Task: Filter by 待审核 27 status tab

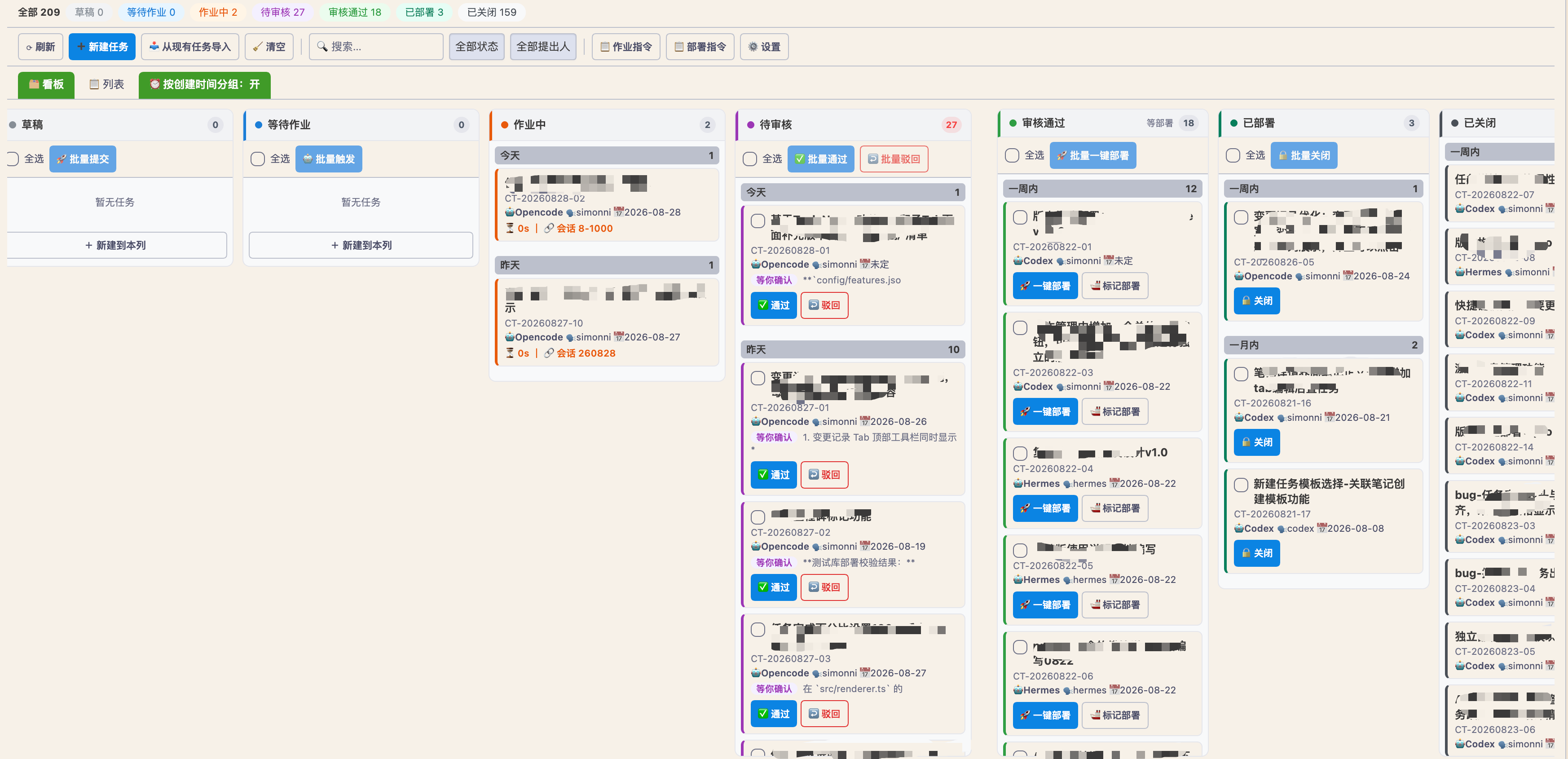Action: (x=282, y=12)
